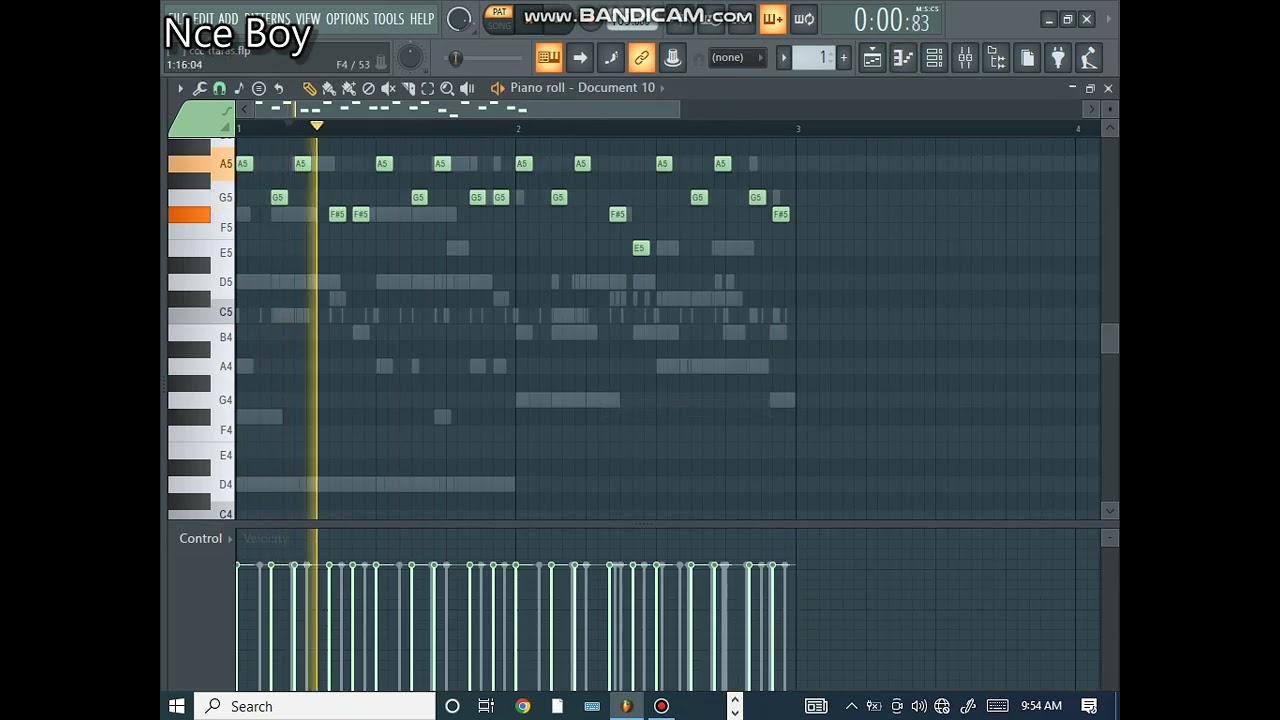This screenshot has width=1280, height=720.
Task: Click the vertical piano roll scrollbar thumb
Action: tap(1109, 339)
